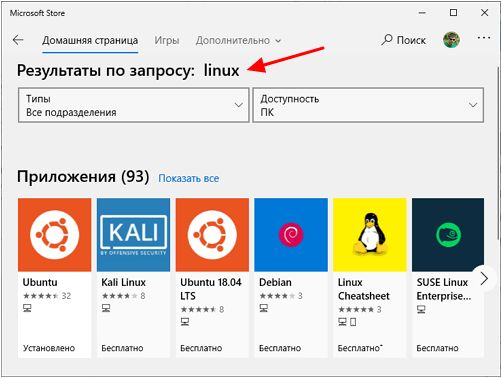Go back with the back arrow
The image size is (502, 378).
pyautogui.click(x=18, y=40)
